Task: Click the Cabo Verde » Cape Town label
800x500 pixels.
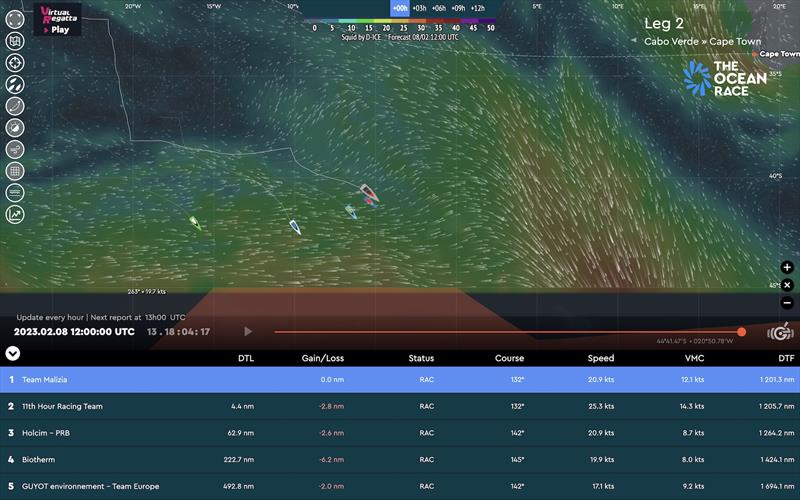Action: 703,41
